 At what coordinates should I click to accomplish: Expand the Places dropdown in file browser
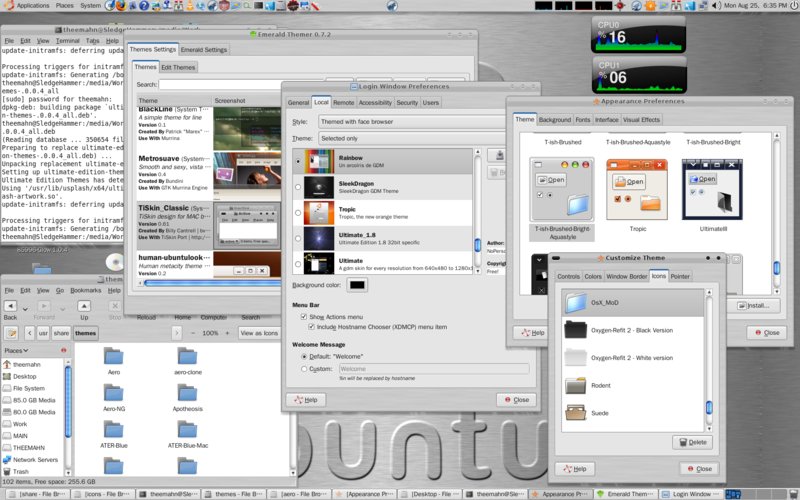click(16, 351)
